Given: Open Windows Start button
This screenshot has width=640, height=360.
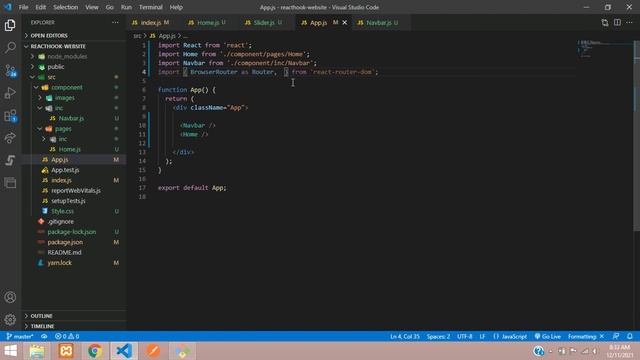Looking at the screenshot, I should click(11, 351).
